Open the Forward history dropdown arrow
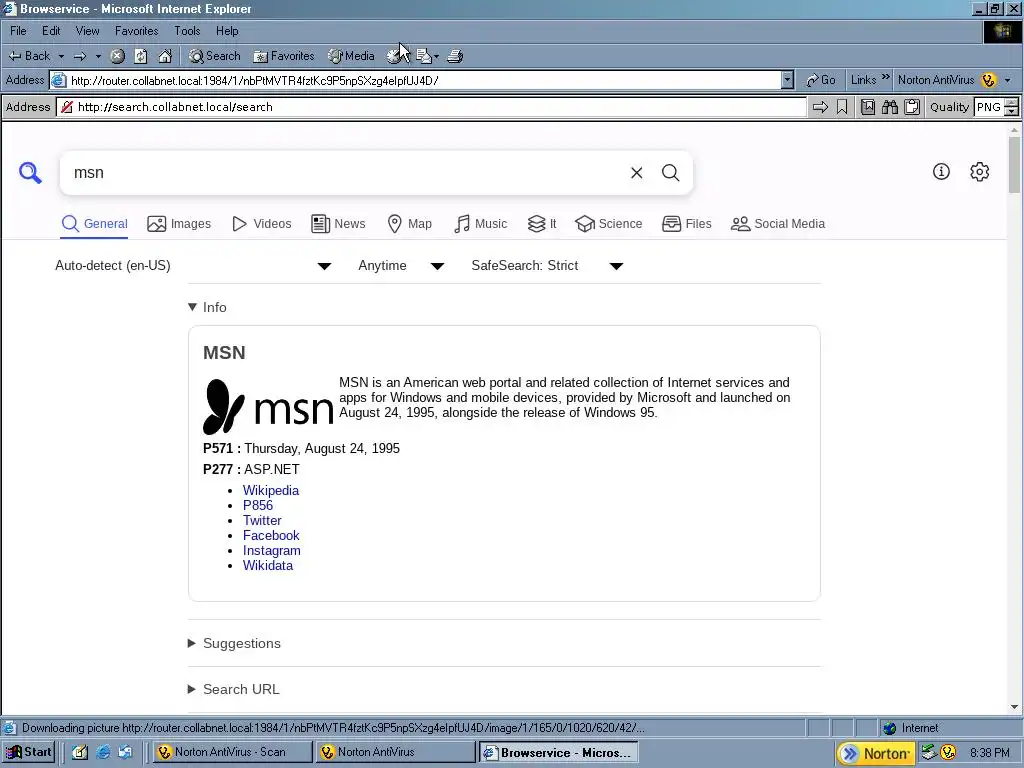 [x=98, y=56]
